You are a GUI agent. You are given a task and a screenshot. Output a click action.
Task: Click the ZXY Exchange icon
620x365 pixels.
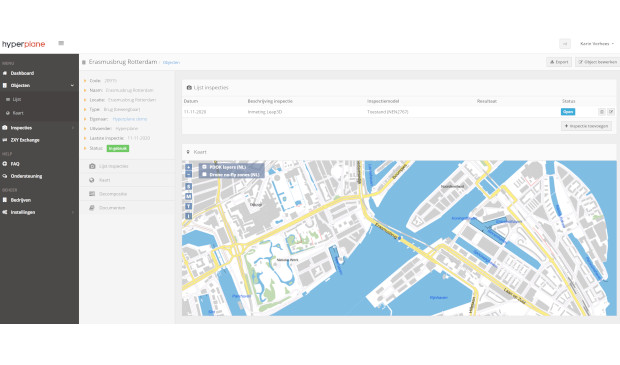[x=5, y=140]
